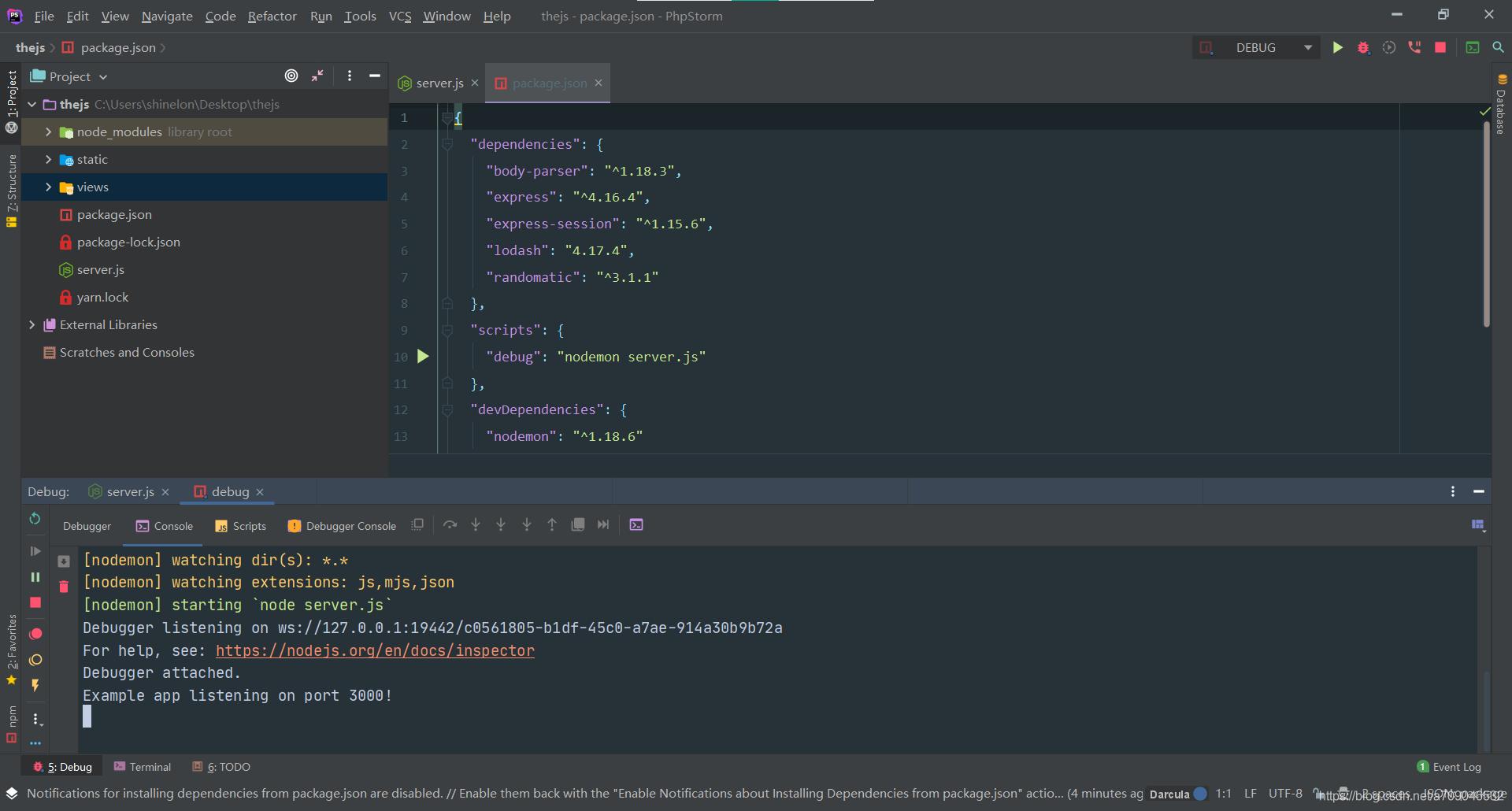Click the Listen for PHP Debug Connections phone icon
Screen dimensions: 1512x811
[1414, 48]
